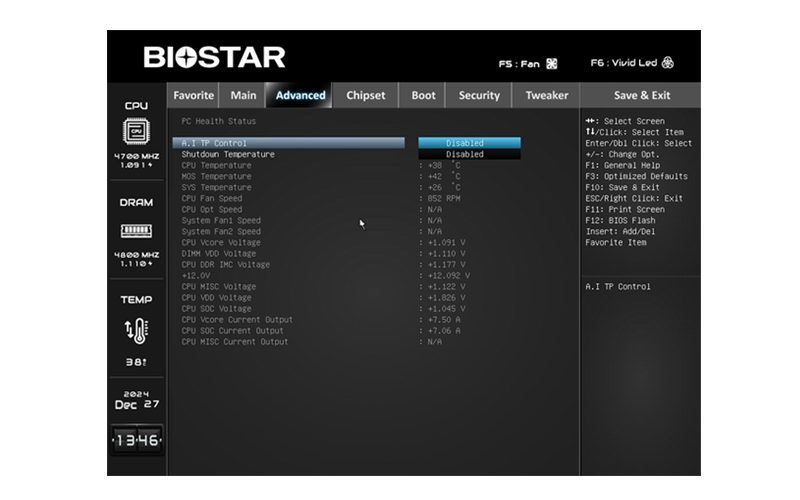
Task: Click the +12.092 V value
Action: (449, 276)
